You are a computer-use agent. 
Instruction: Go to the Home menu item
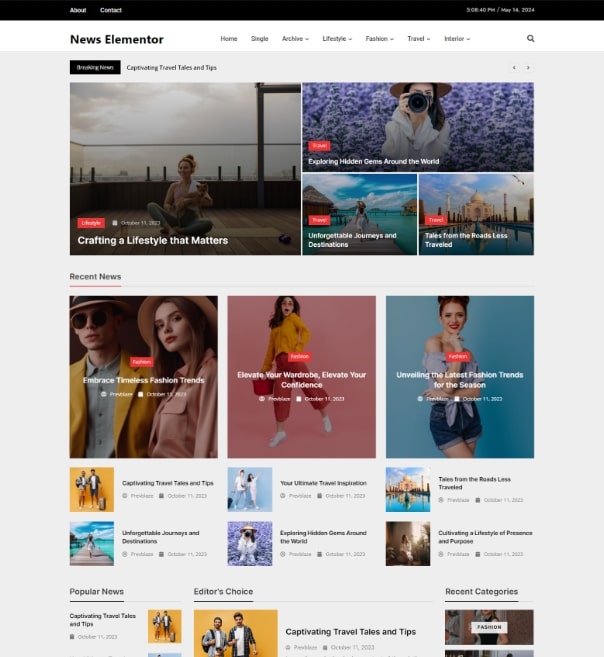229,39
